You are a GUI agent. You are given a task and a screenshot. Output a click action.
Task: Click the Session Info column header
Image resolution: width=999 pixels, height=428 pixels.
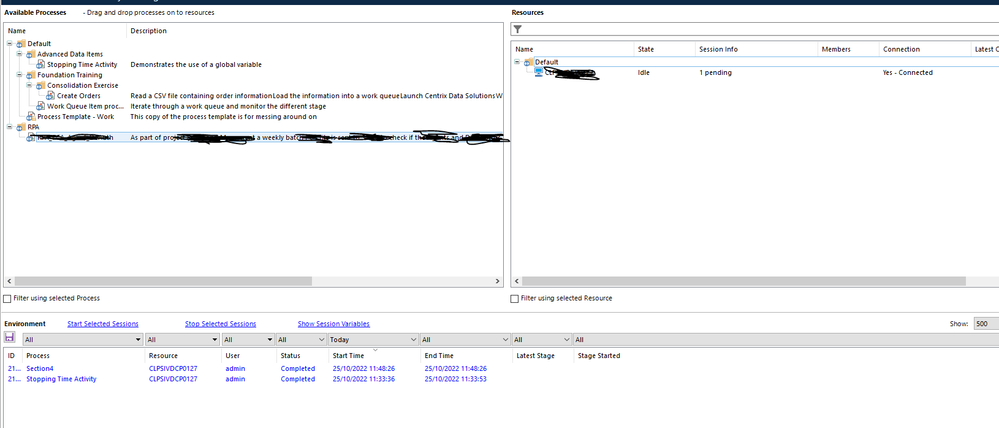pos(718,49)
